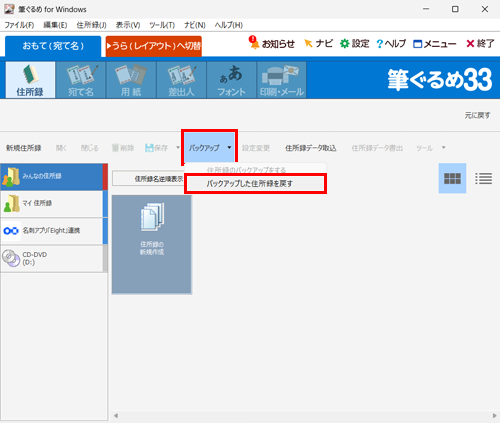Open the 住所録 address book icon tab

point(30,80)
